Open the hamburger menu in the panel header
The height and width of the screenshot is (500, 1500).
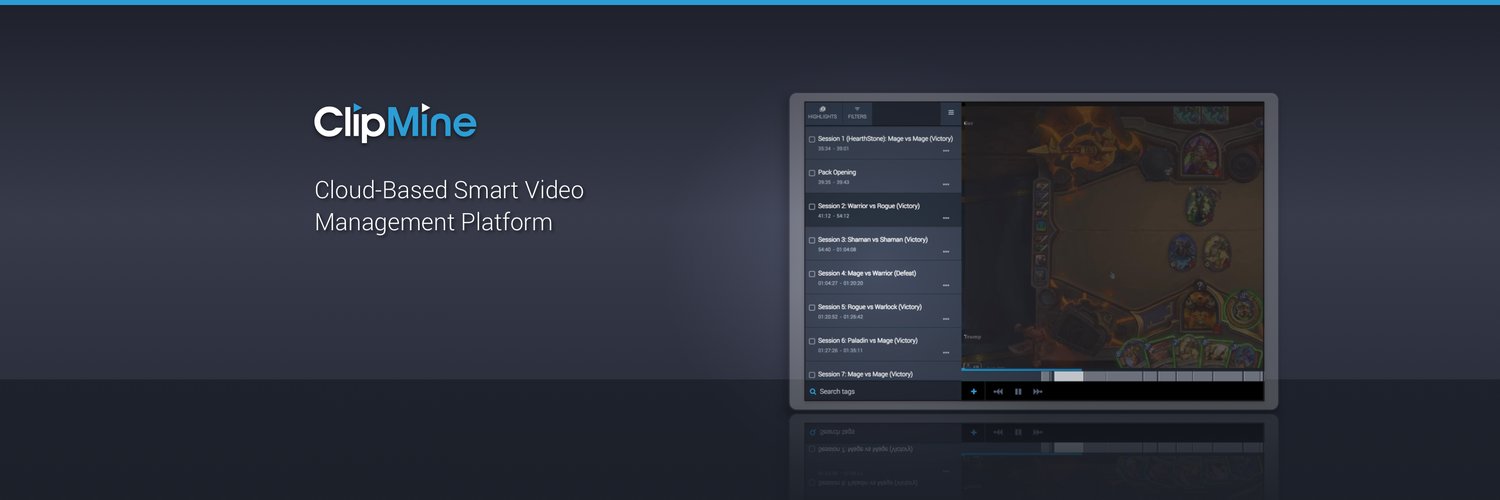coord(951,113)
